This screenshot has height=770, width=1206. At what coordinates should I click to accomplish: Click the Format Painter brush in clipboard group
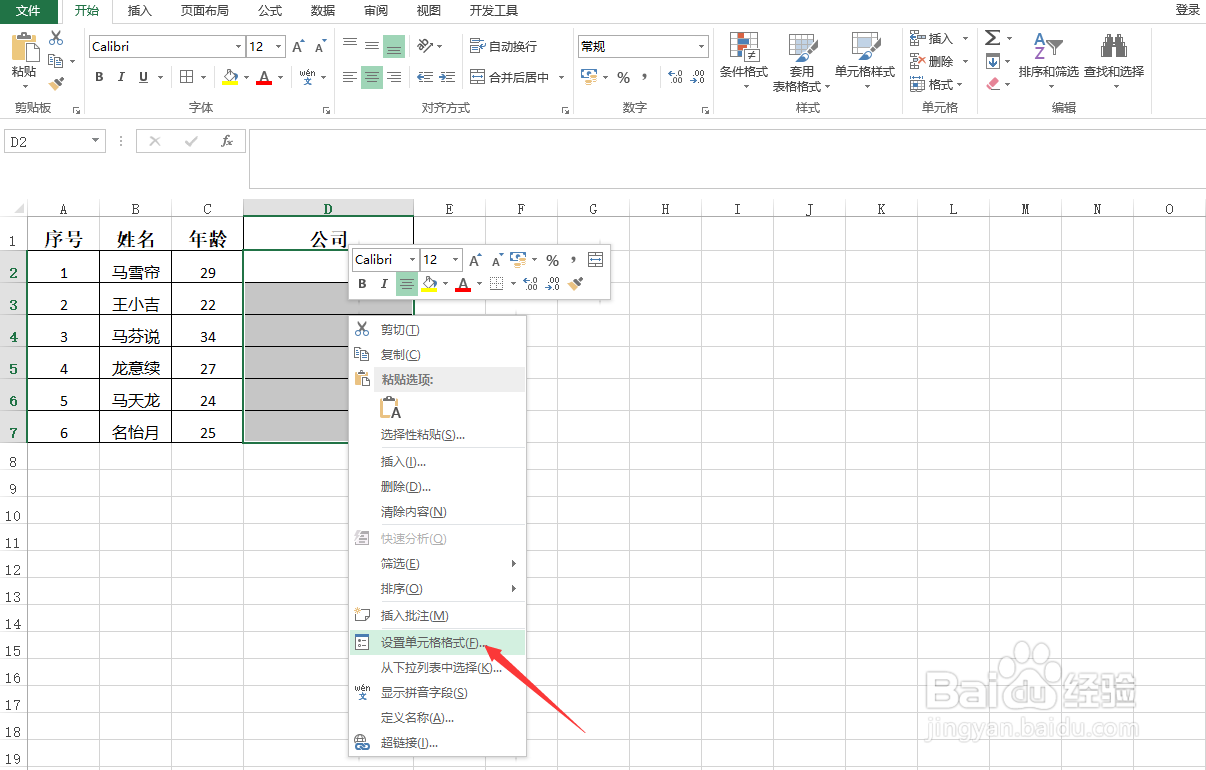[56, 84]
